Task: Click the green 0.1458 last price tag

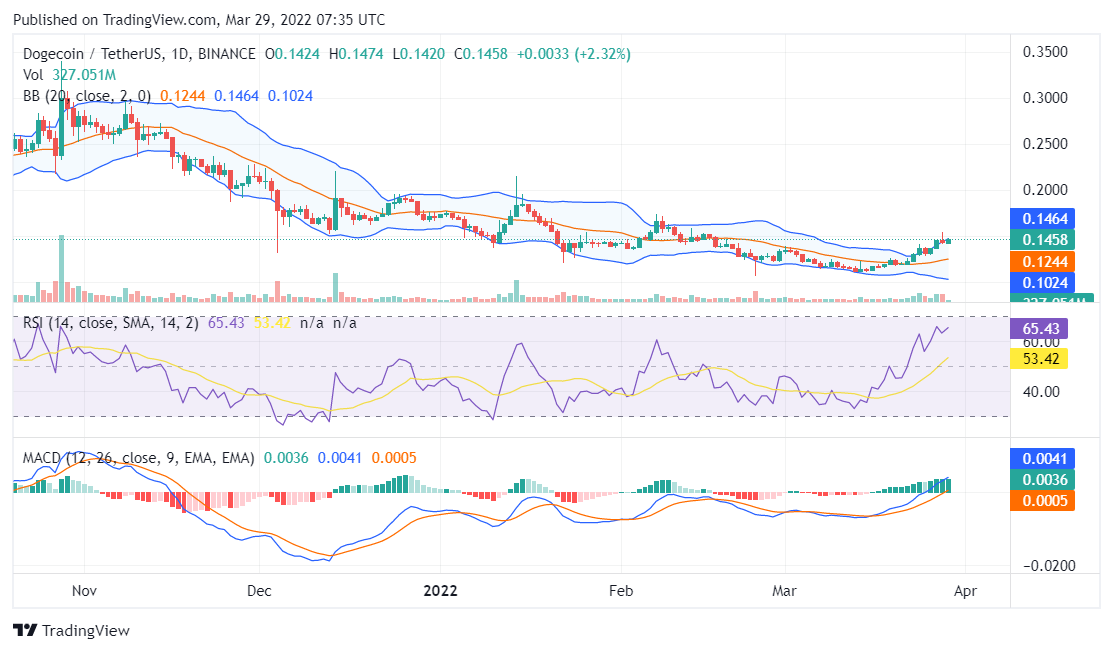Action: point(1044,240)
